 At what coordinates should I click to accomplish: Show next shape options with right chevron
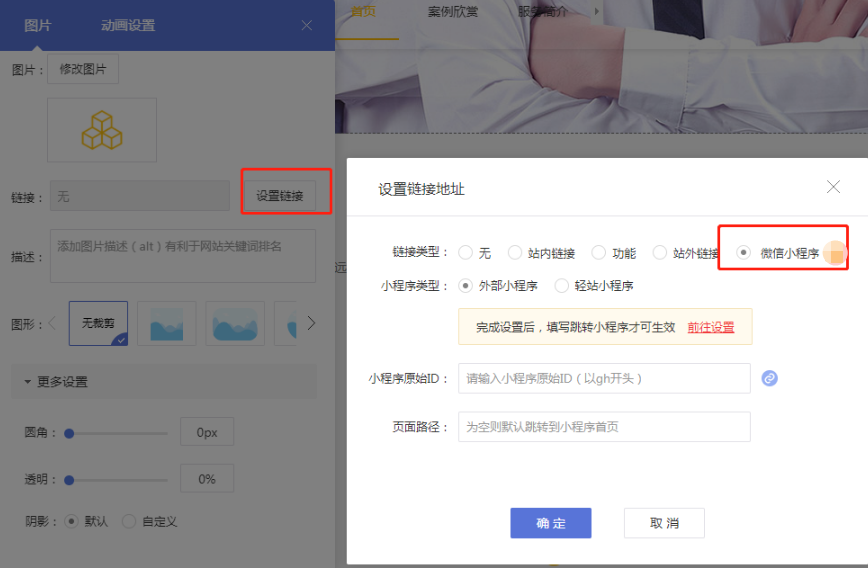[x=311, y=323]
